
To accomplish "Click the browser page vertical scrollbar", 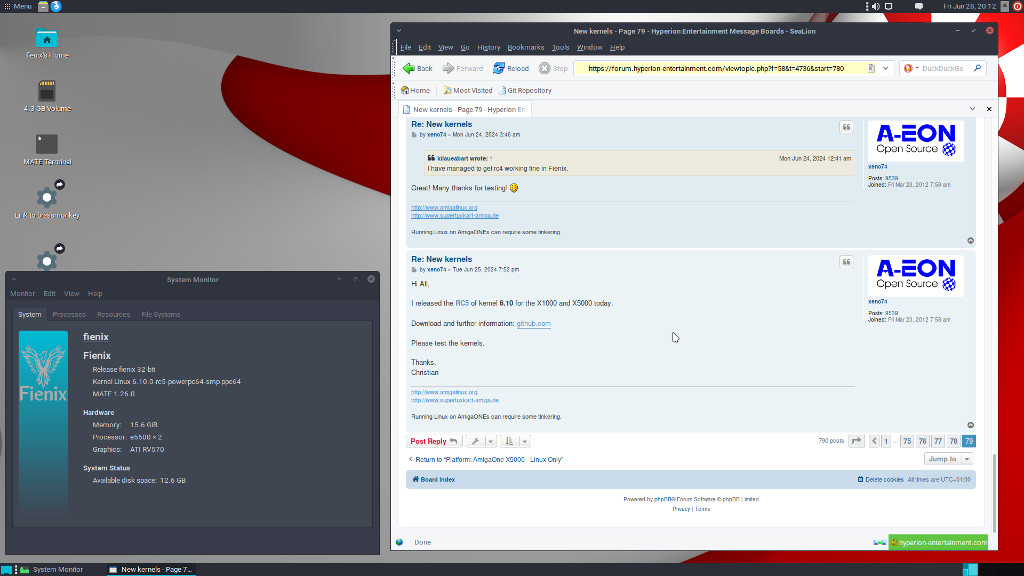I will (994, 493).
